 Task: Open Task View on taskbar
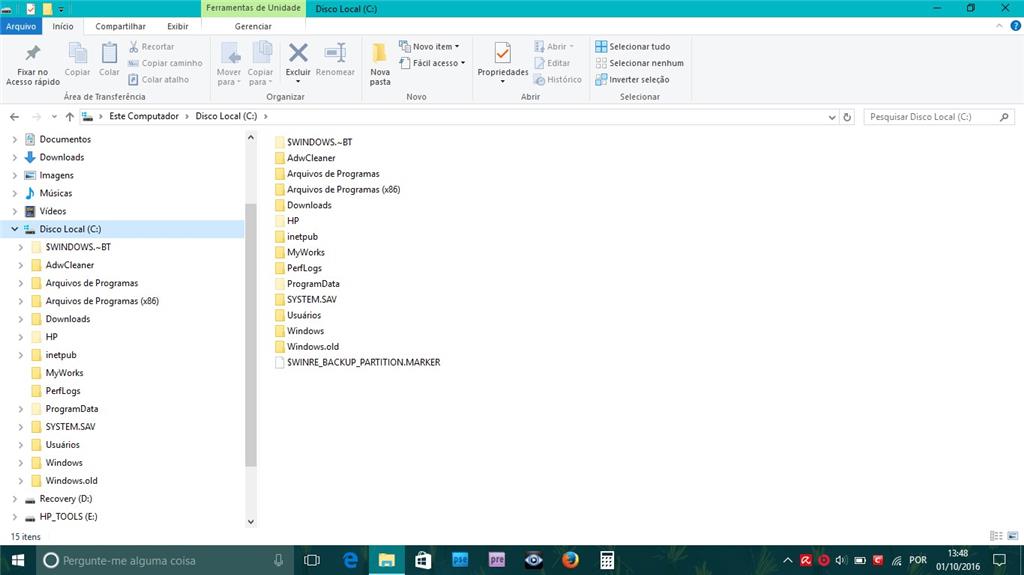pos(312,560)
